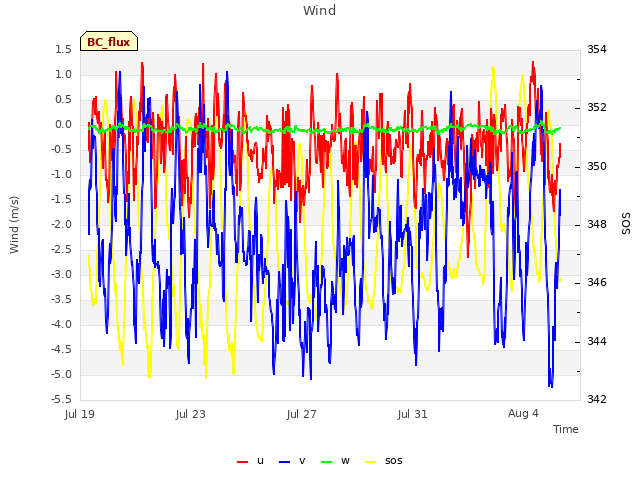Image resolution: width=640 pixels, height=480 pixels.
Task: Click the yellow sos legend swatch
Action: 370,462
